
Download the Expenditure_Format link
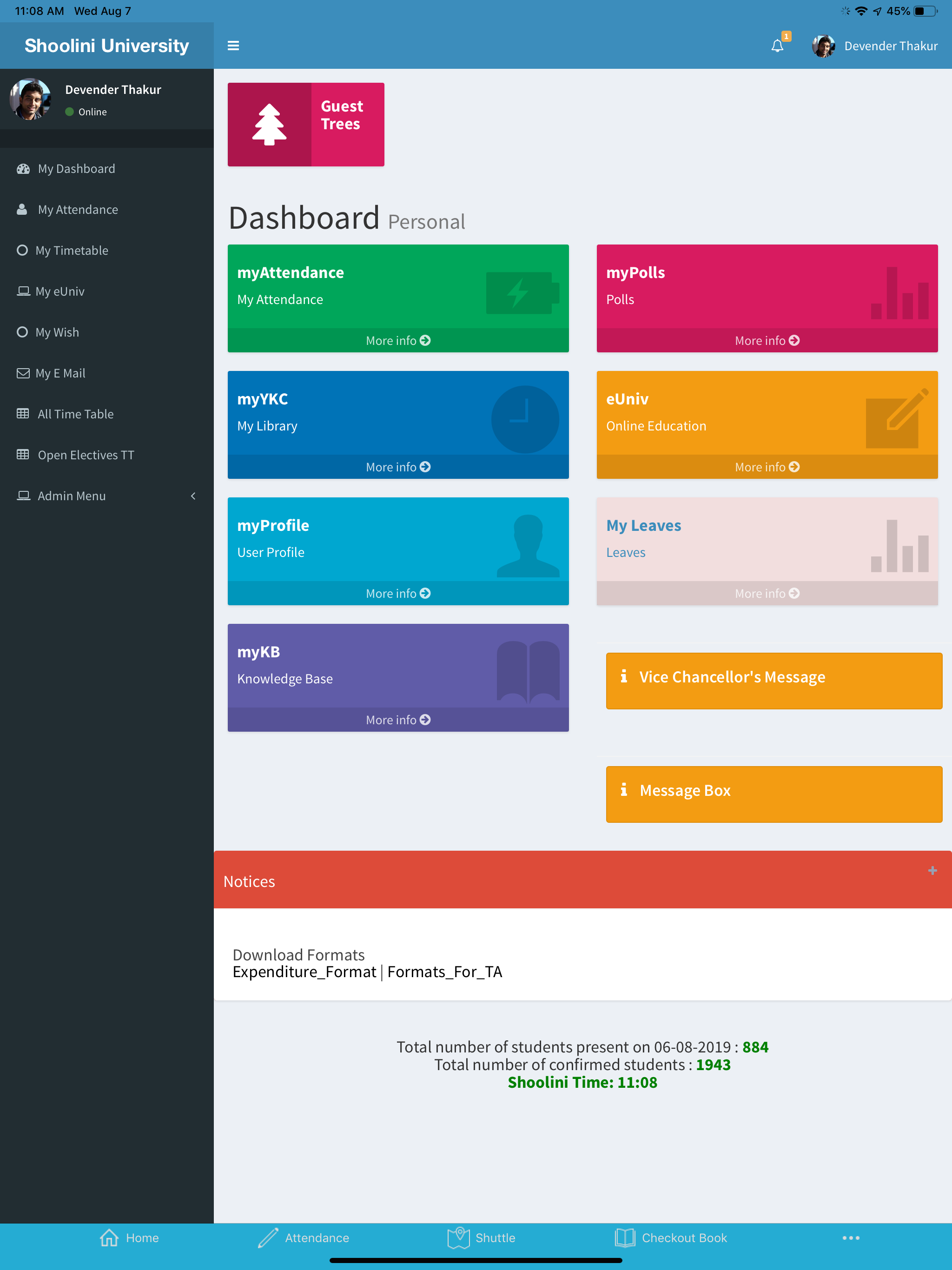click(x=304, y=972)
